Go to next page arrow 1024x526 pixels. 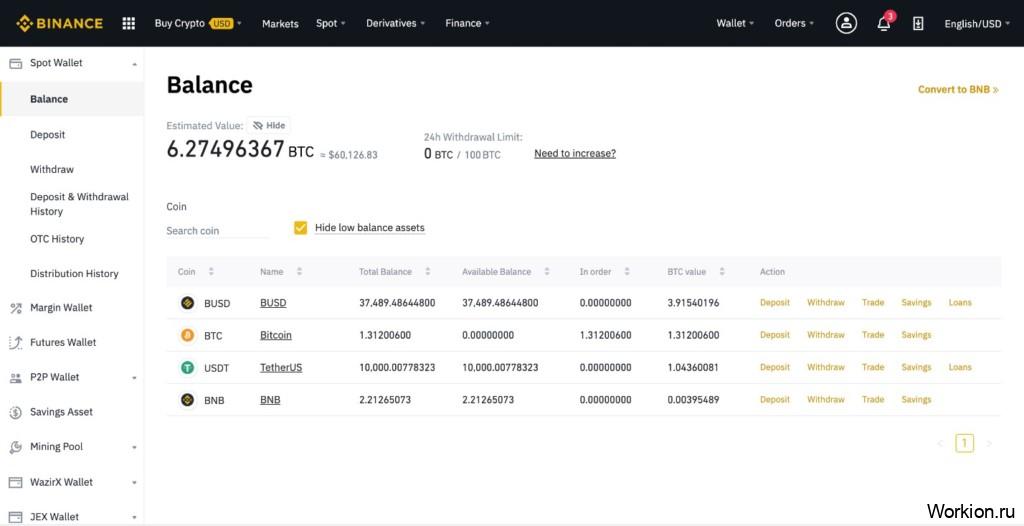[989, 444]
